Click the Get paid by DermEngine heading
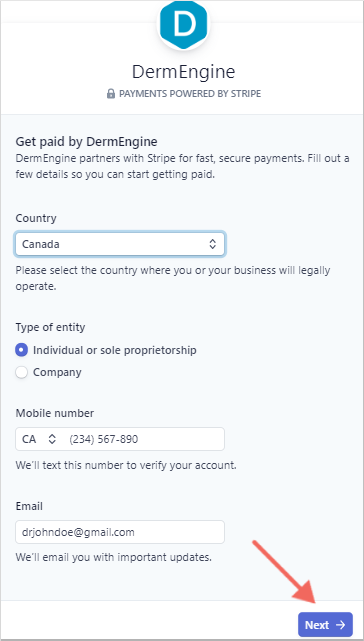 click(x=86, y=142)
